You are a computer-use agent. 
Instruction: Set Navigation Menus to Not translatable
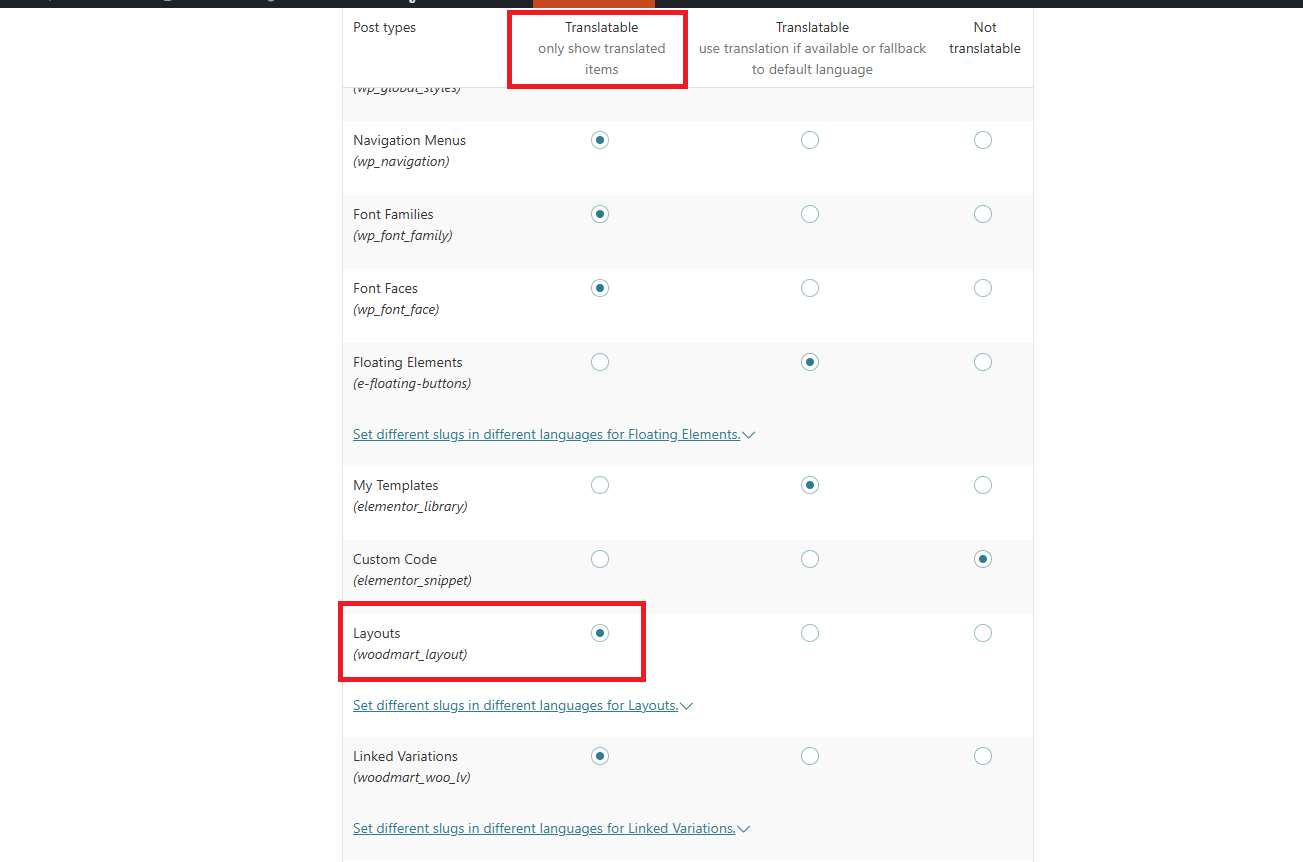tap(983, 140)
